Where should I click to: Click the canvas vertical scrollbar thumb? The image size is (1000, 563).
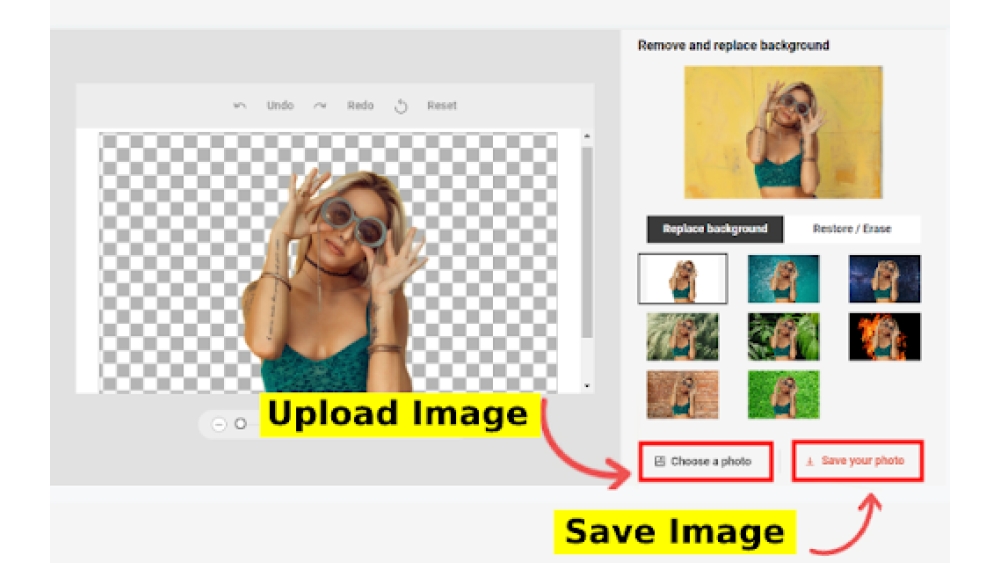587,242
